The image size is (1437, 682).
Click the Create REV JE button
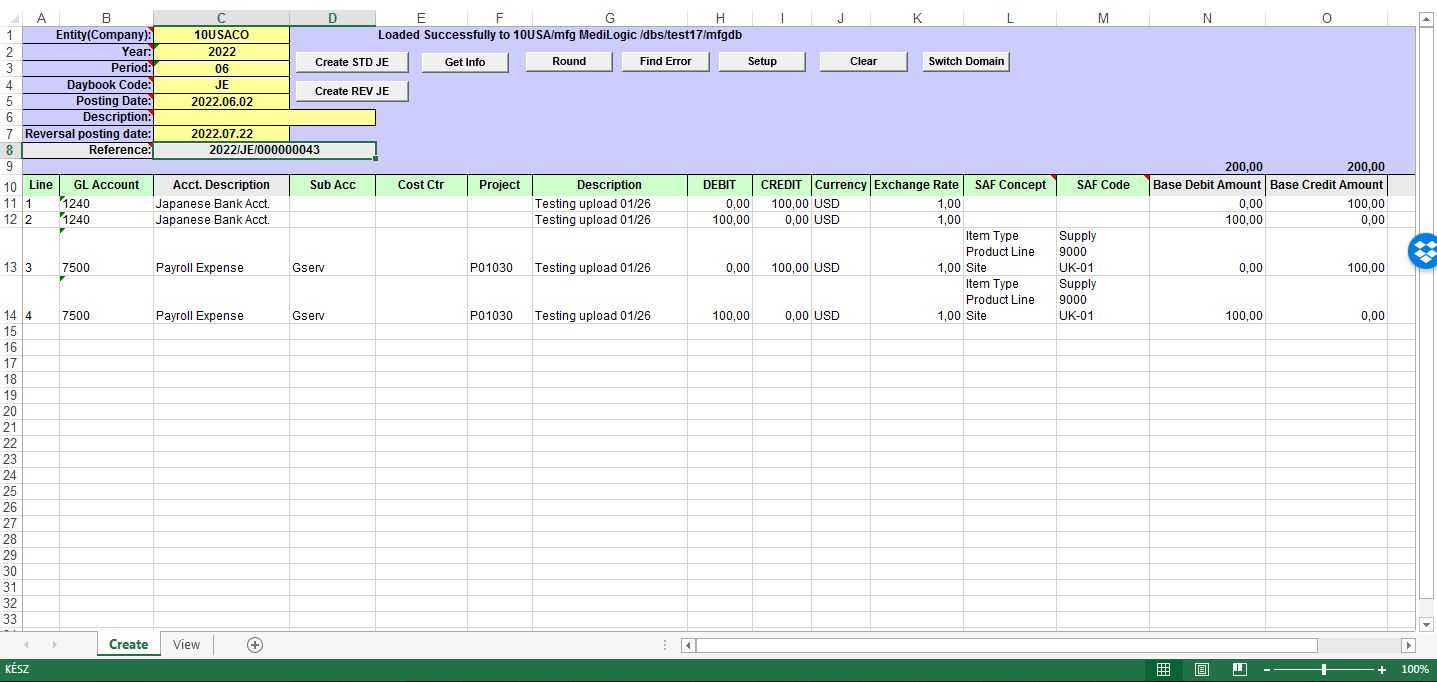(351, 90)
